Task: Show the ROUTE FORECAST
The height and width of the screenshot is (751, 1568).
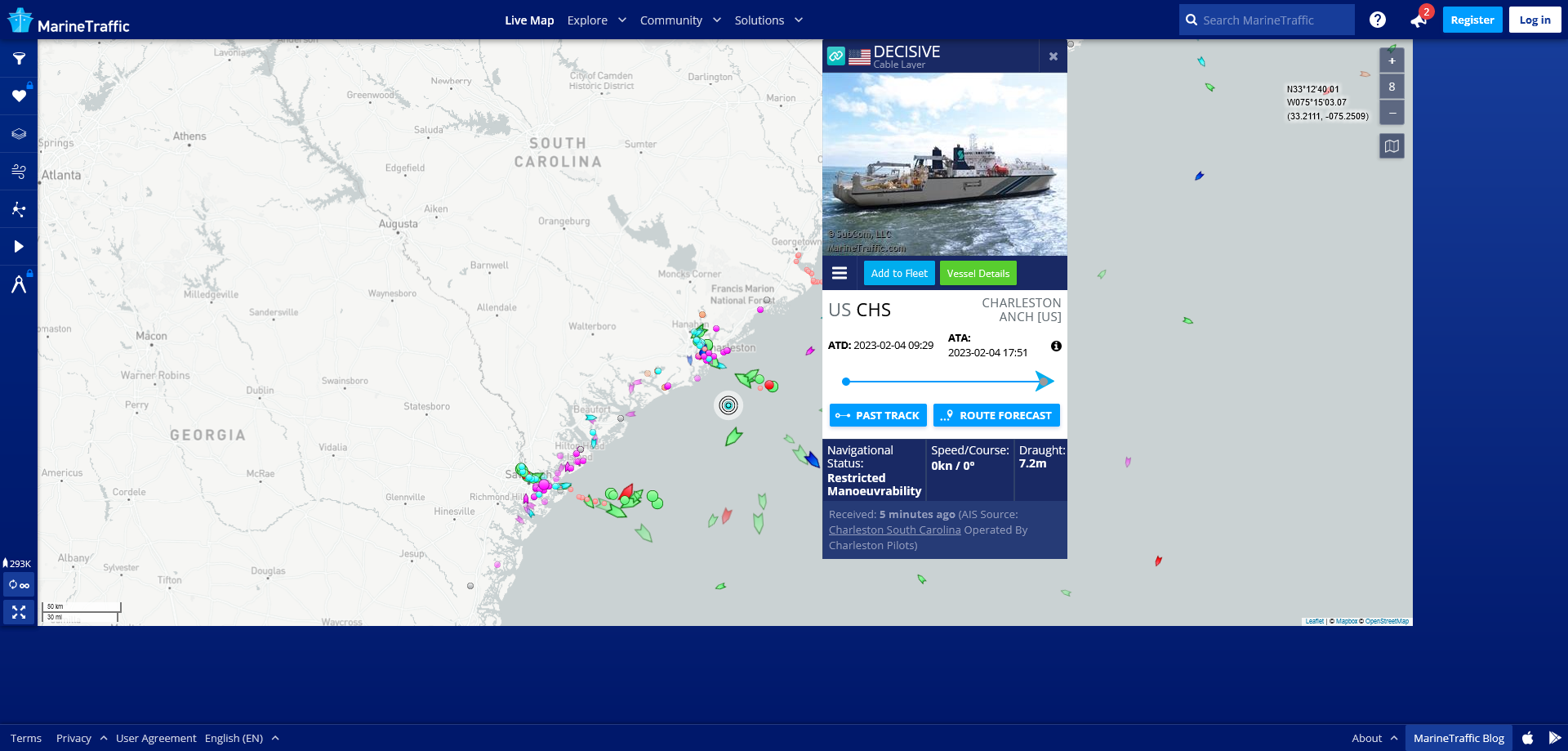Action: coord(996,415)
